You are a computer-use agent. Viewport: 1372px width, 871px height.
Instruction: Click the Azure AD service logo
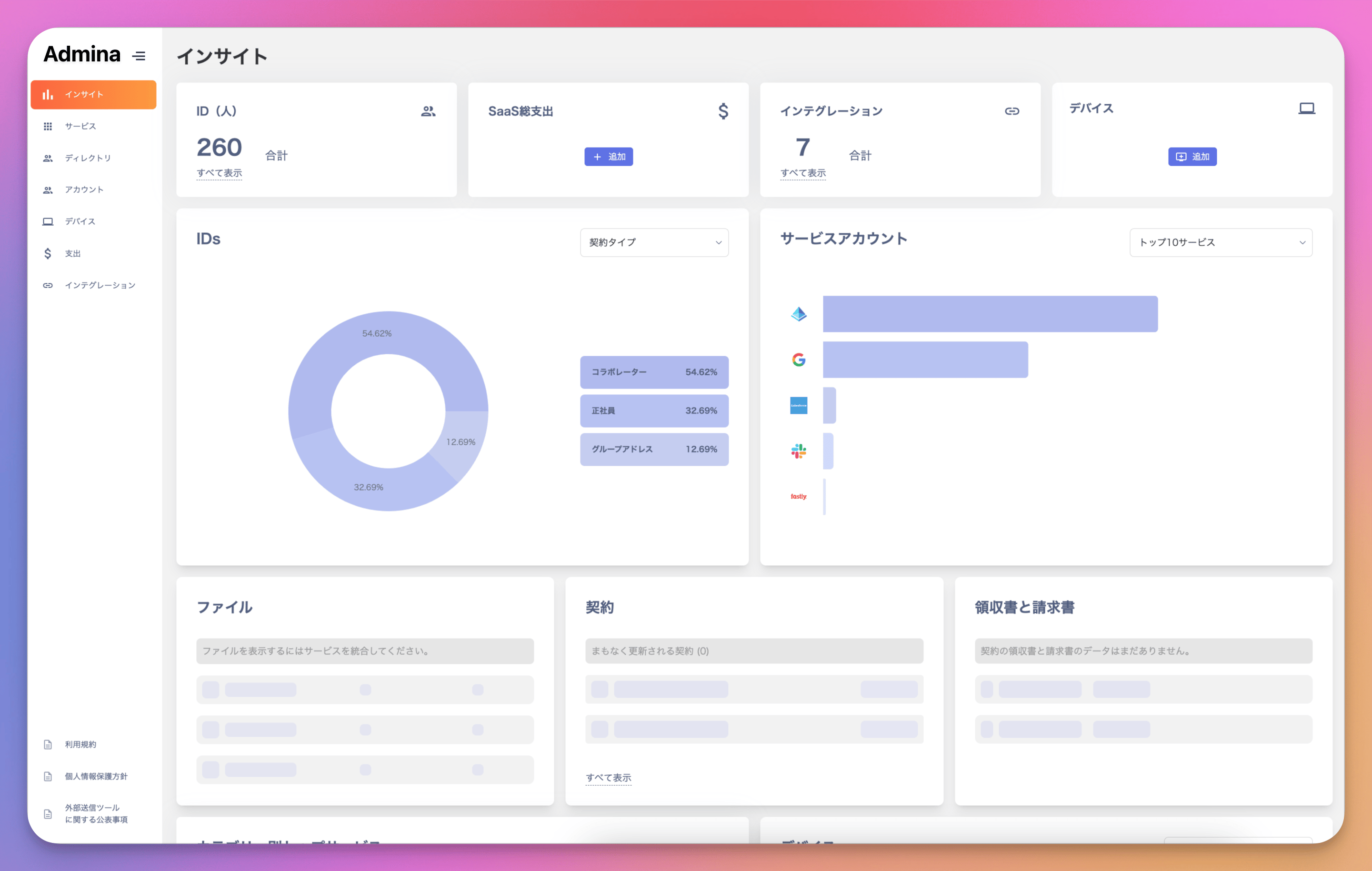(799, 314)
